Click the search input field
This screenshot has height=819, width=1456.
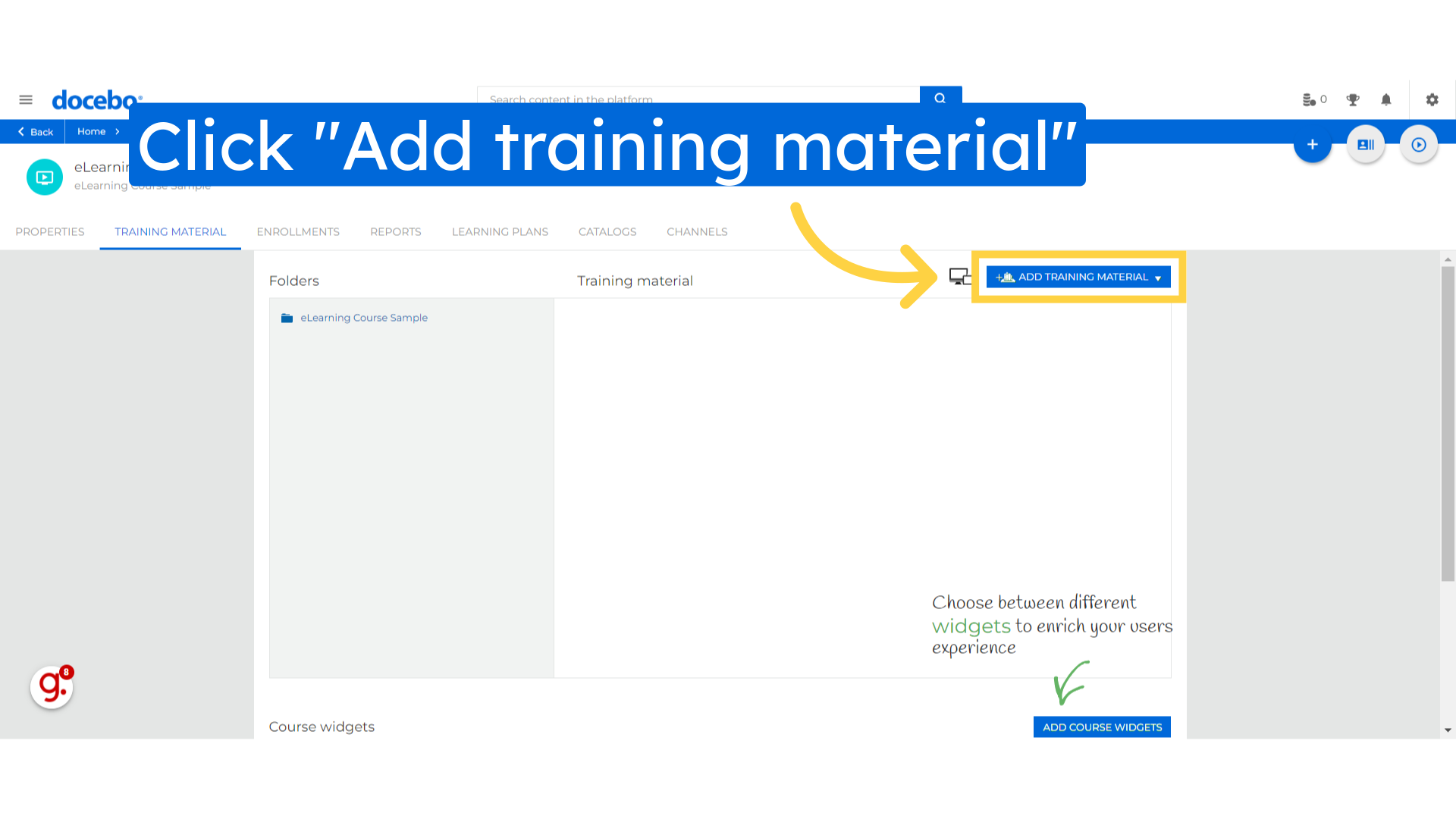[699, 99]
